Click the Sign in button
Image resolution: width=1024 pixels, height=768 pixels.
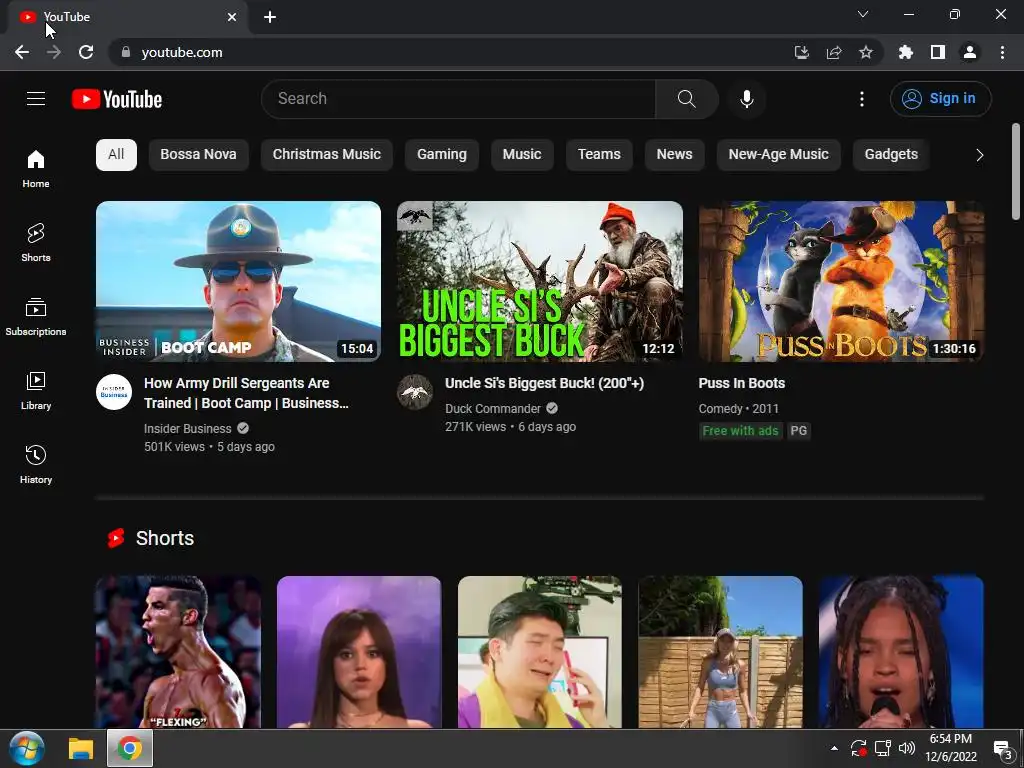point(940,99)
